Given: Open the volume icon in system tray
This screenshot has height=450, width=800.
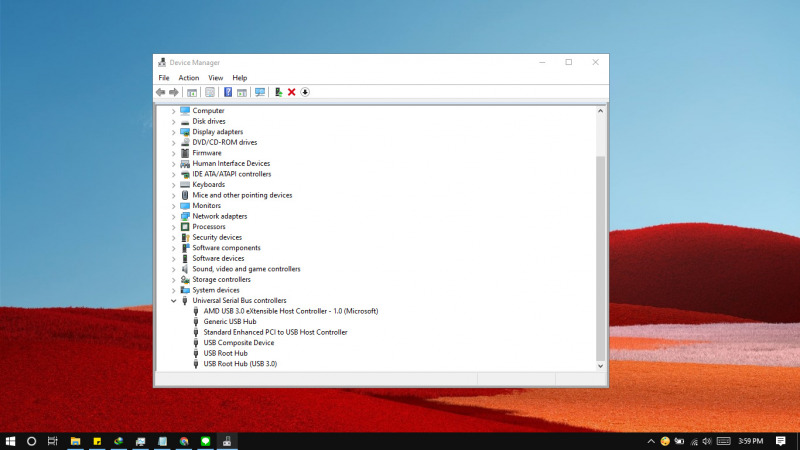Looking at the screenshot, I should pyautogui.click(x=707, y=441).
